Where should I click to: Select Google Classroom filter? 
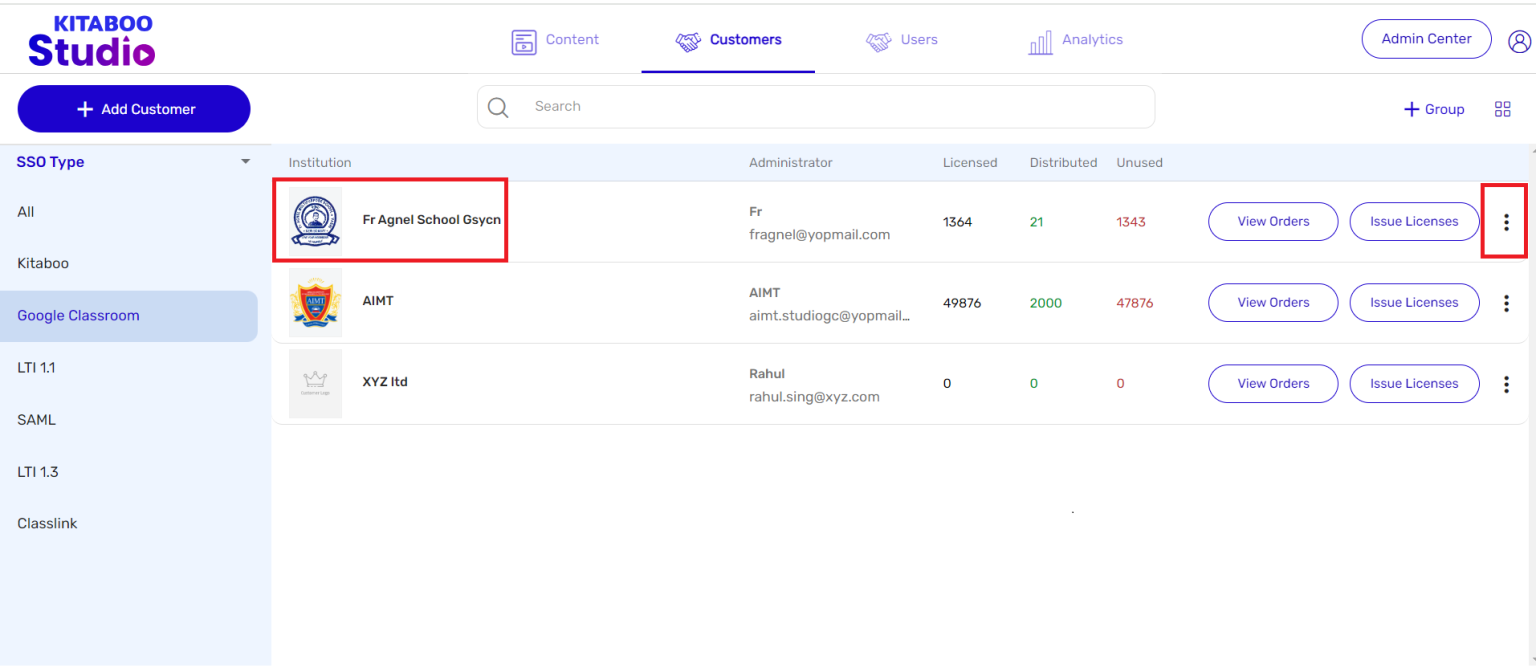[129, 316]
